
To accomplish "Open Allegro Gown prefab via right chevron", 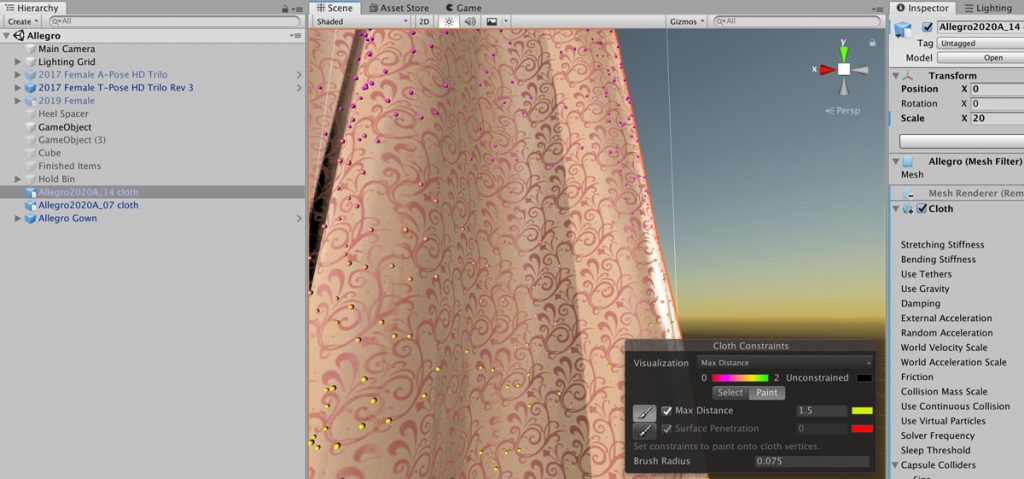I will [299, 218].
